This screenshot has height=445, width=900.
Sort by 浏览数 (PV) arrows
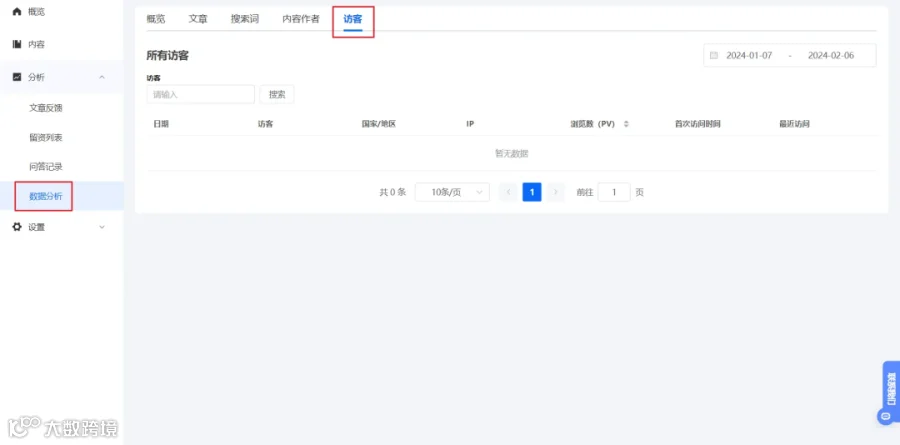coord(626,124)
